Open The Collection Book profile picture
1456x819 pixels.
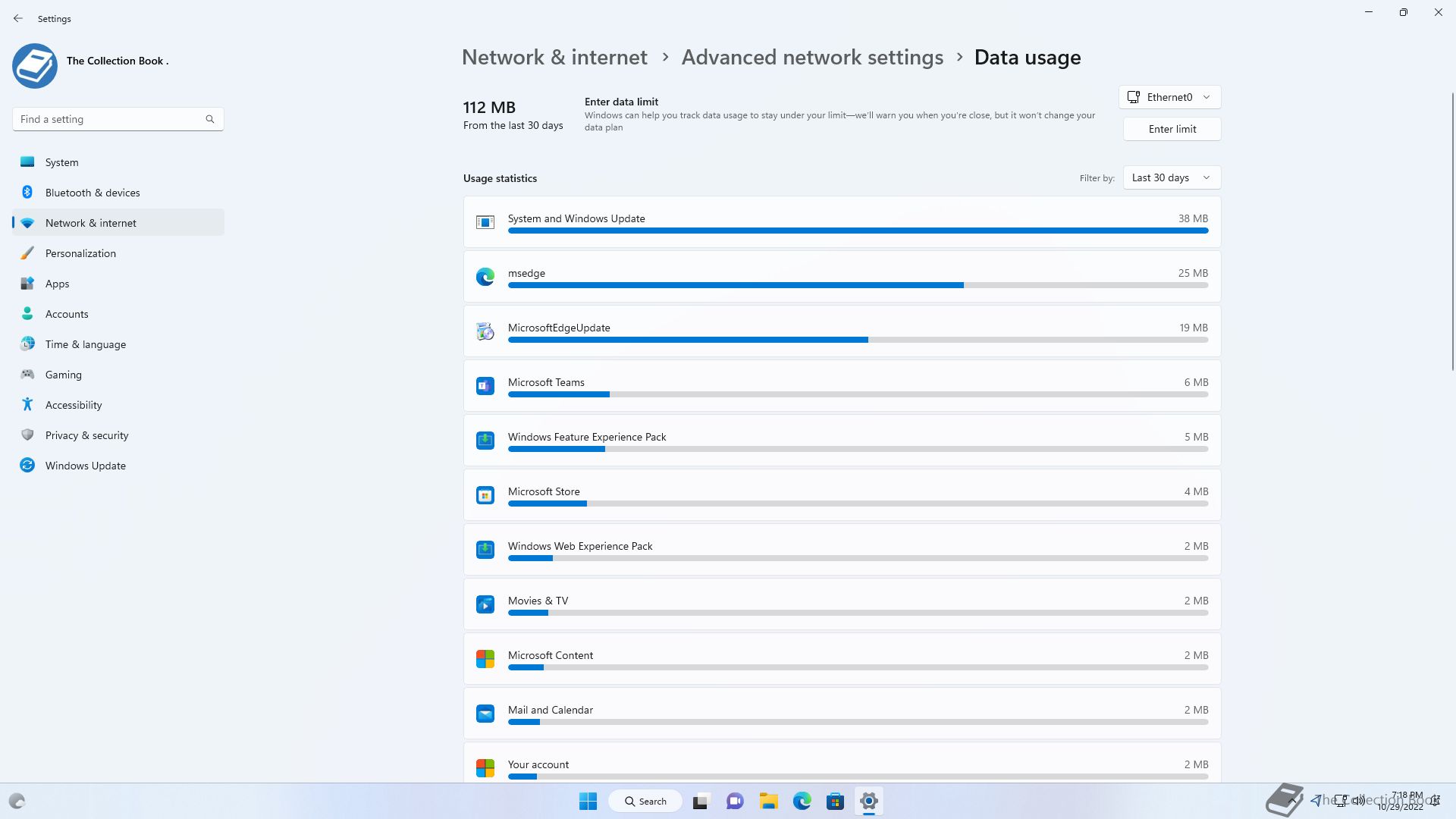(35, 65)
